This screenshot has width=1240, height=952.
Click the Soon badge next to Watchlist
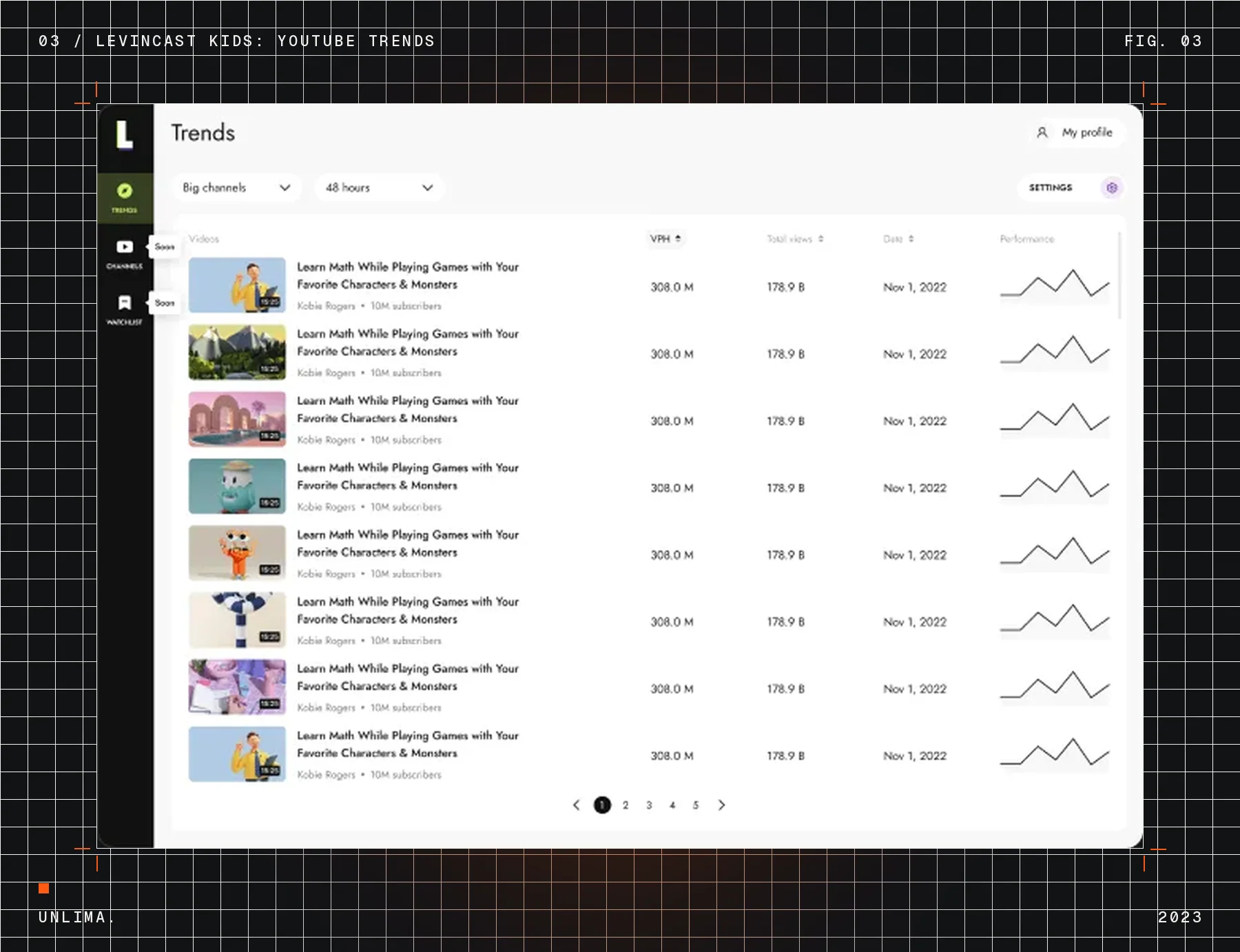click(x=165, y=302)
